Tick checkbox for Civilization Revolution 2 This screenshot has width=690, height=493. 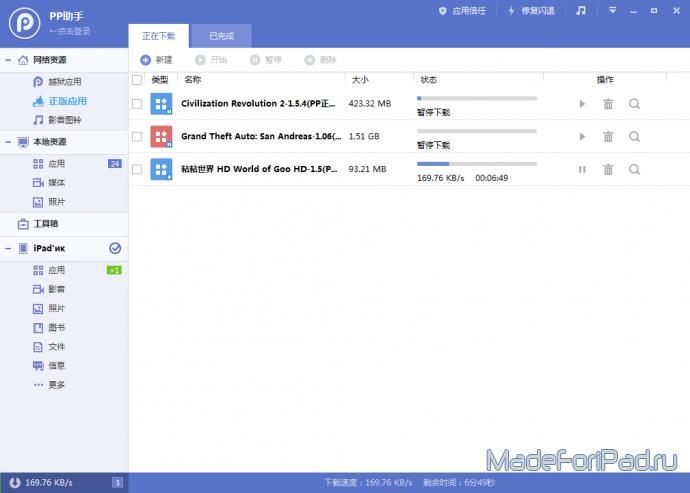click(x=137, y=104)
